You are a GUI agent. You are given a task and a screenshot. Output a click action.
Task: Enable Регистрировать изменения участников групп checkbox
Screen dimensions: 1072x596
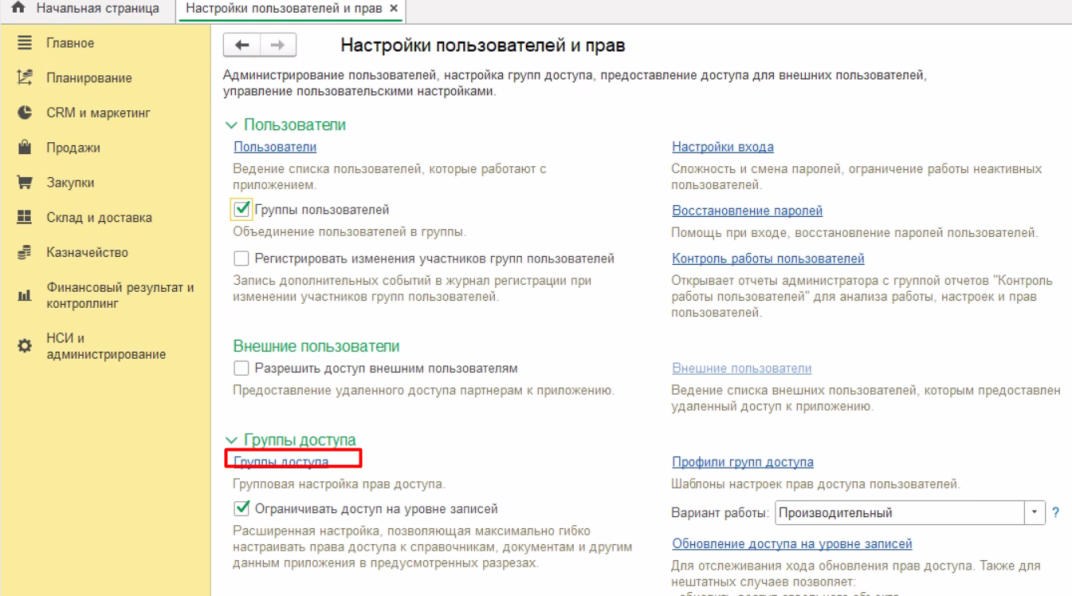point(241,259)
